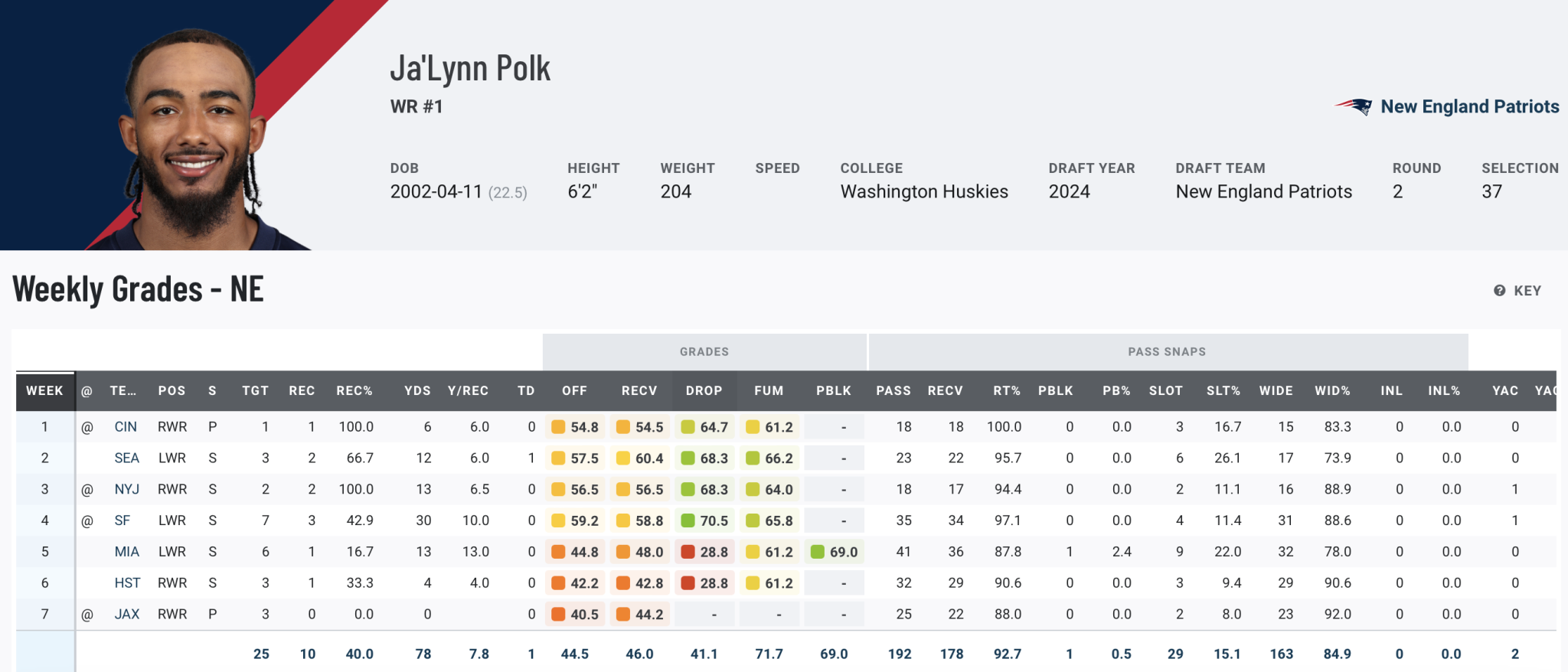Select the GRADES column group header
Viewport: 1568px width, 672px height.
pos(704,352)
